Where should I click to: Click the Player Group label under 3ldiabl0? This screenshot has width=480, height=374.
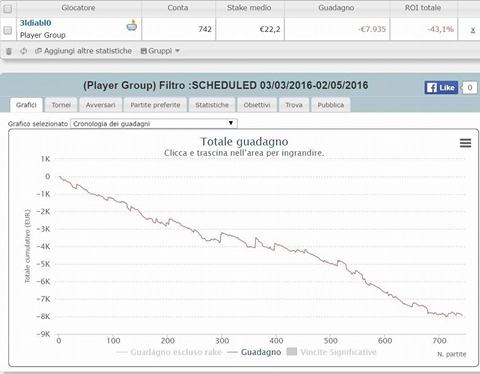[43, 35]
